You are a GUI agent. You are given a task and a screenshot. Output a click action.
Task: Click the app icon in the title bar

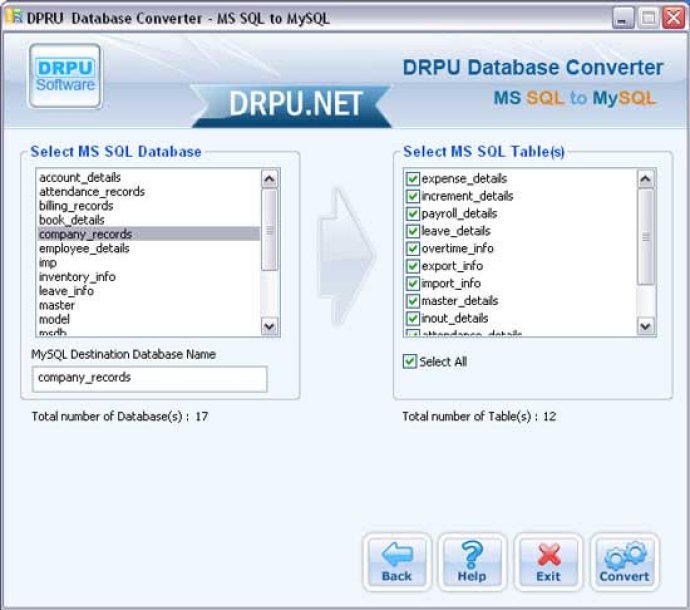pyautogui.click(x=14, y=17)
